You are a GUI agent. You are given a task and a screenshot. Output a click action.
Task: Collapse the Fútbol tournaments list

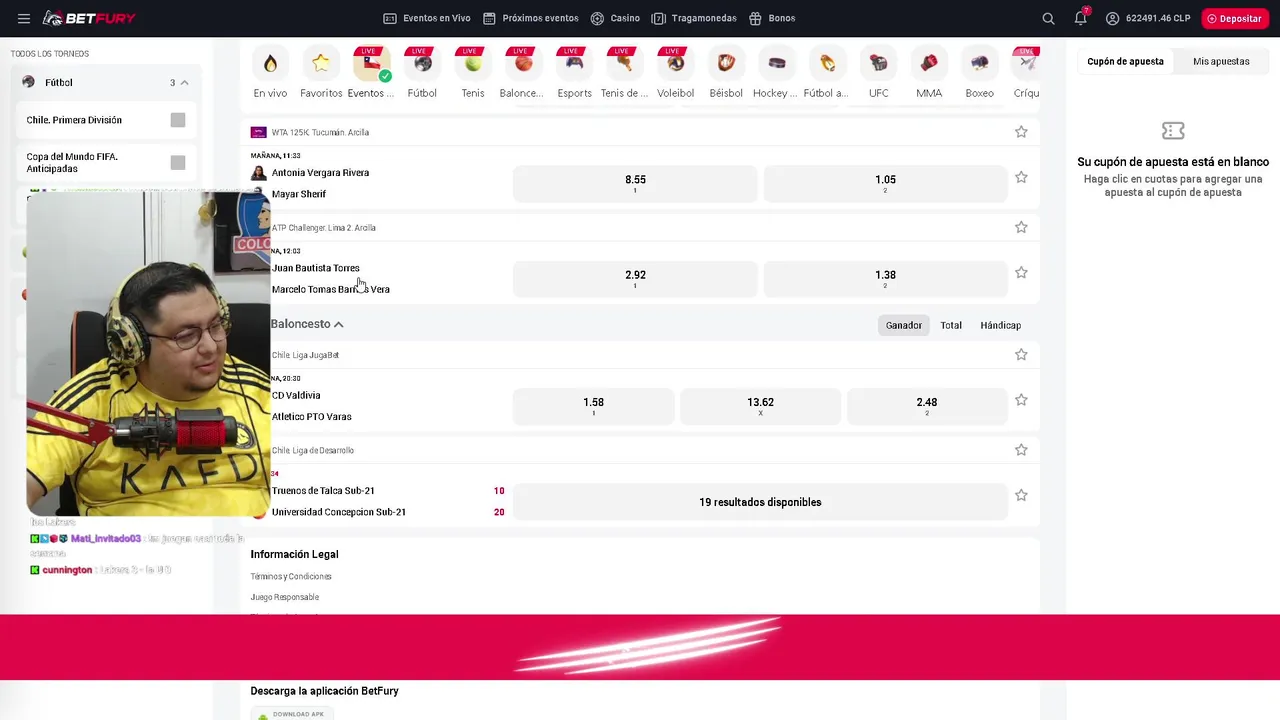click(x=184, y=83)
